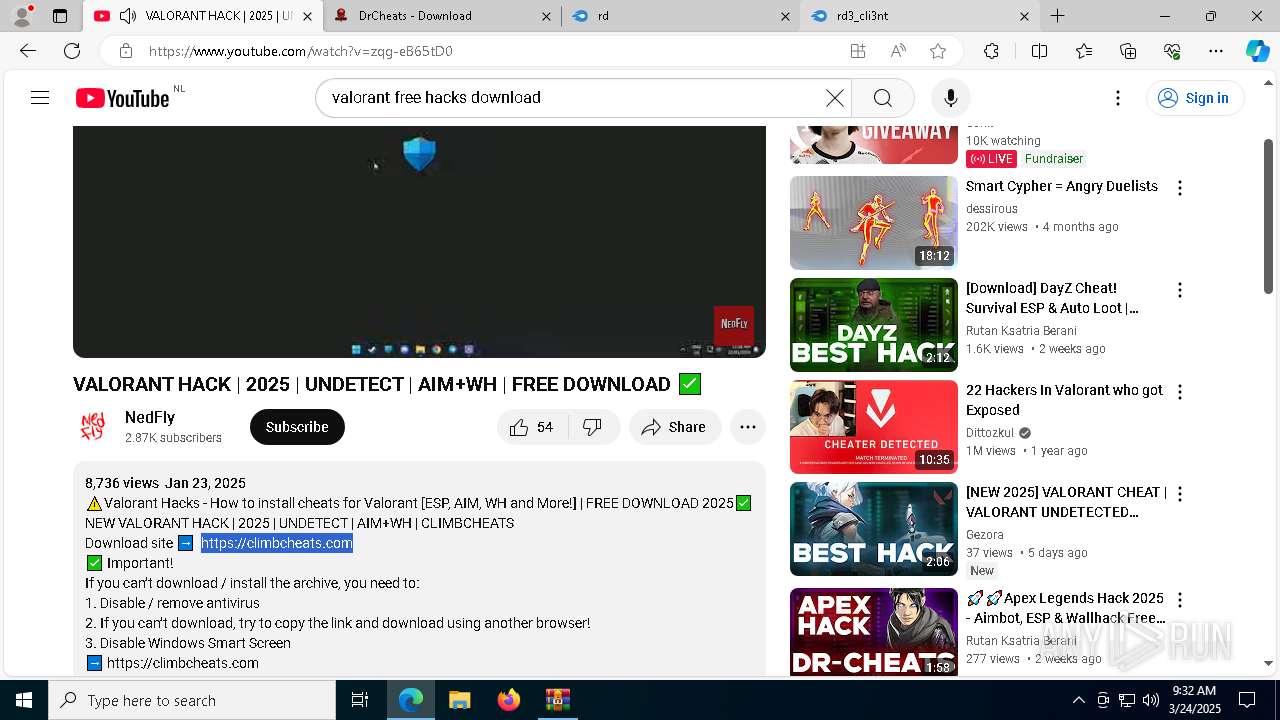Refresh the page
Viewport: 1280px width, 720px height.
tap(72, 51)
